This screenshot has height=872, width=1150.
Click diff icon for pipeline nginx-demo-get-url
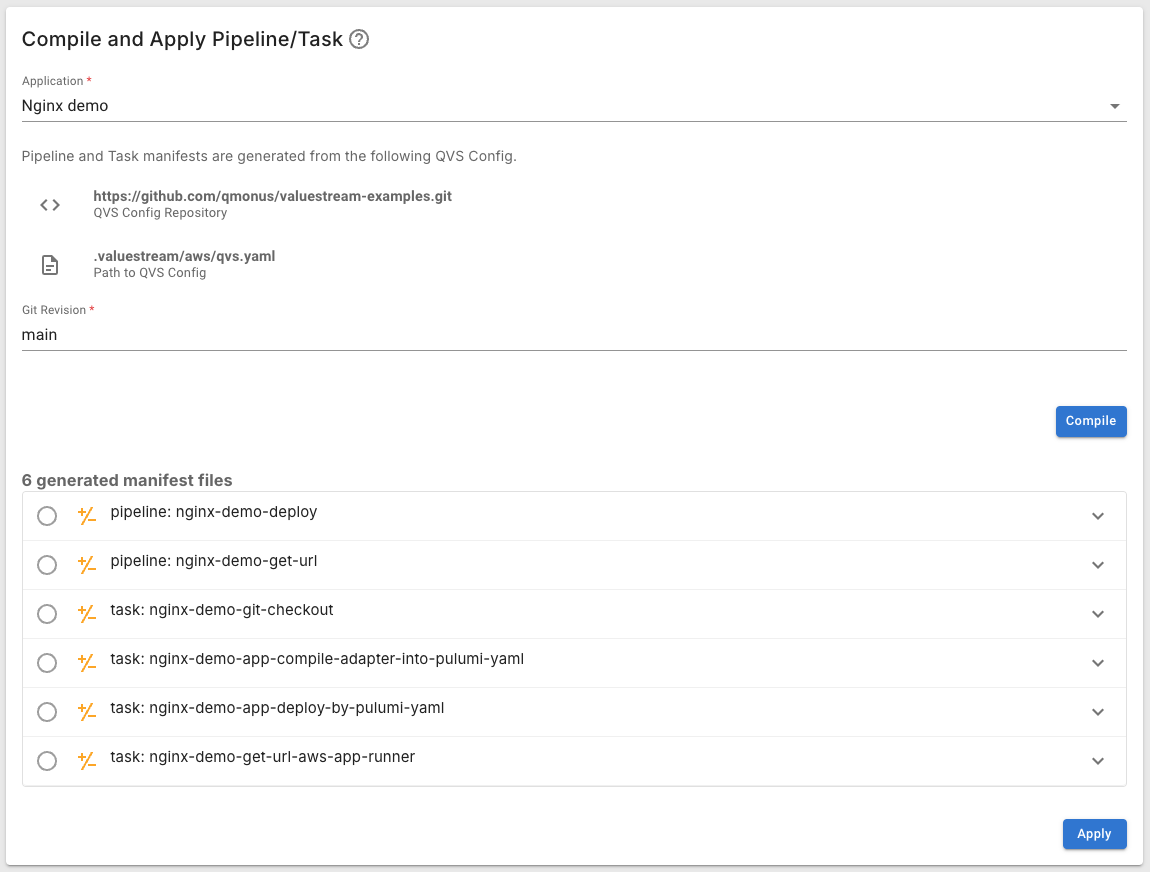(87, 565)
